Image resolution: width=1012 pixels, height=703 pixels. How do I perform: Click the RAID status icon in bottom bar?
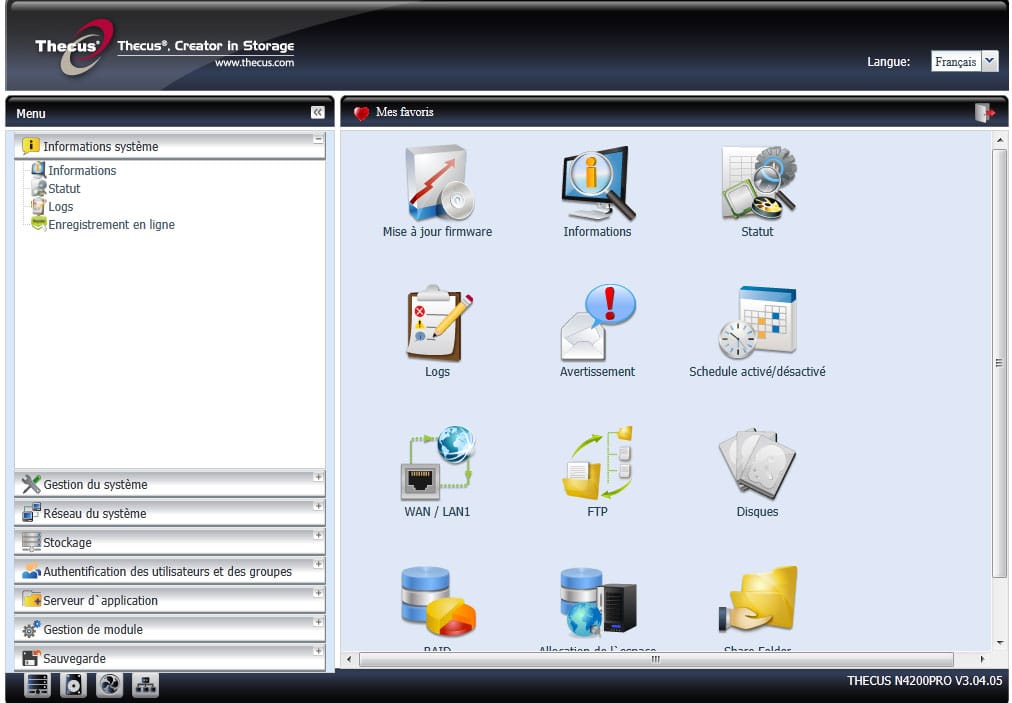(x=37, y=685)
